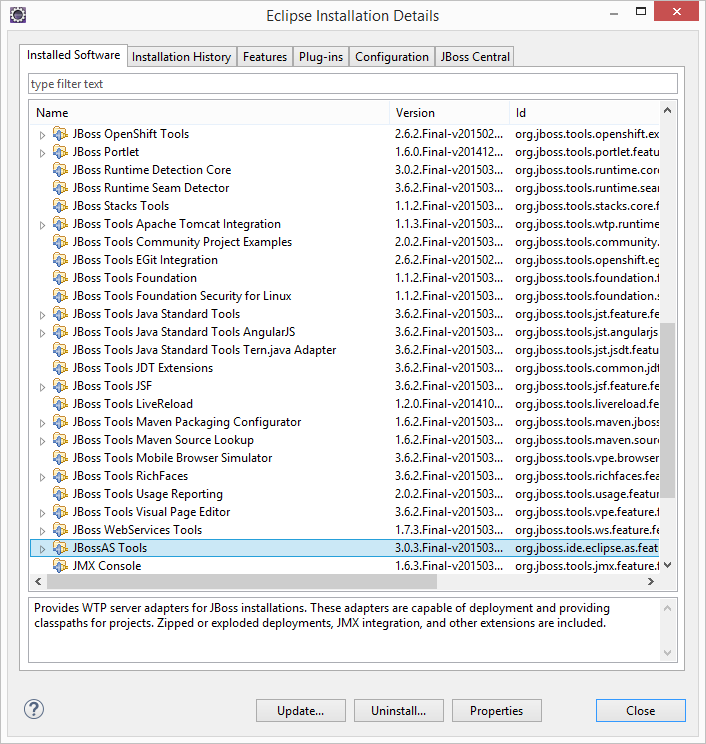Expand the JBoss Tools JSF node
Image resolution: width=706 pixels, height=744 pixels.
(x=42, y=388)
